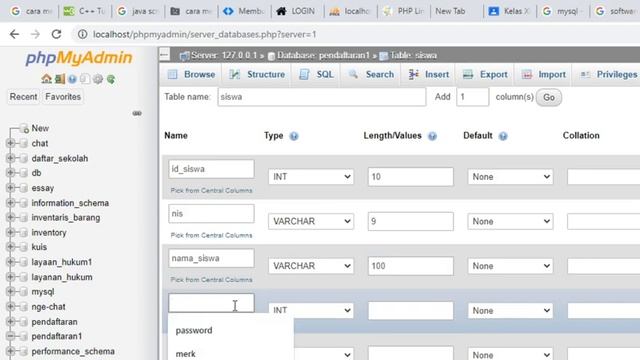Expand the chat database tree node
The height and width of the screenshot is (360, 640).
10,143
